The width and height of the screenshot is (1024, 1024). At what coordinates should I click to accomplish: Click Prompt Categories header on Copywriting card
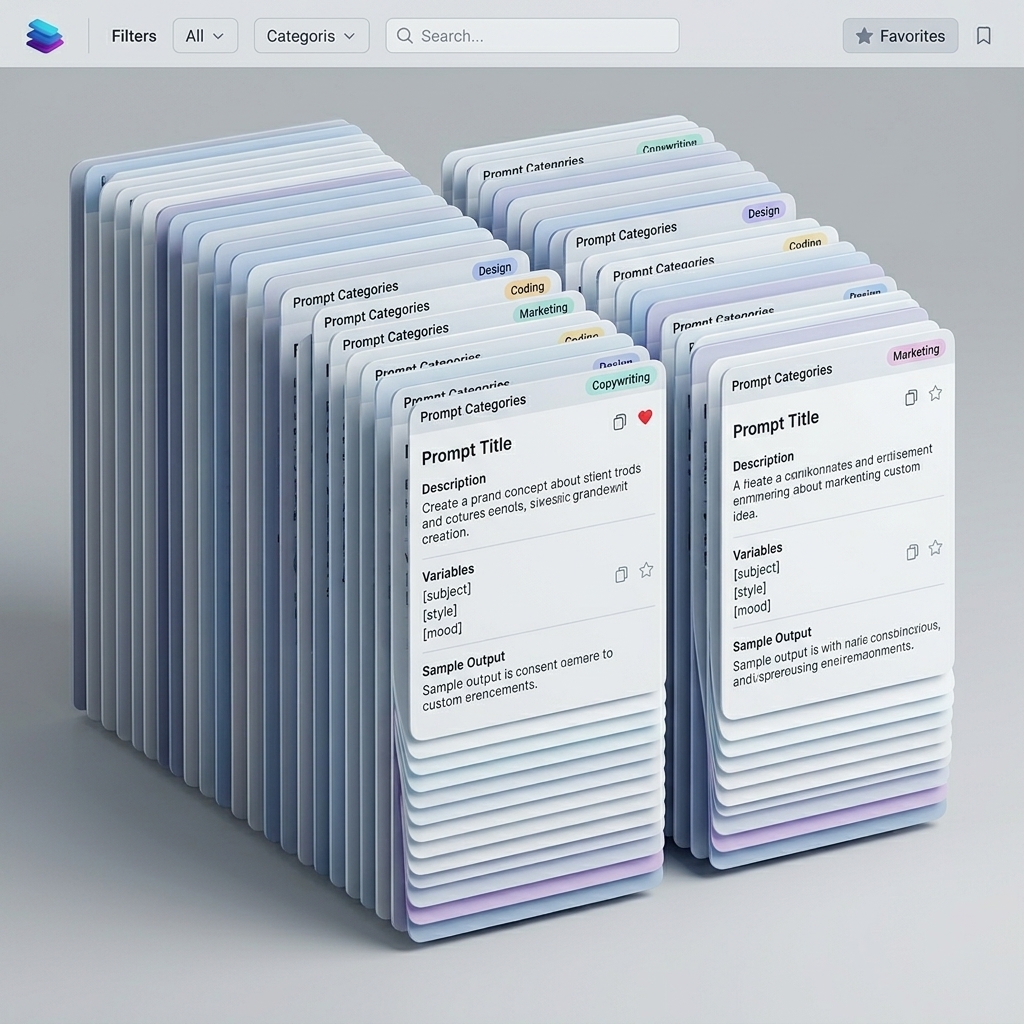click(473, 409)
